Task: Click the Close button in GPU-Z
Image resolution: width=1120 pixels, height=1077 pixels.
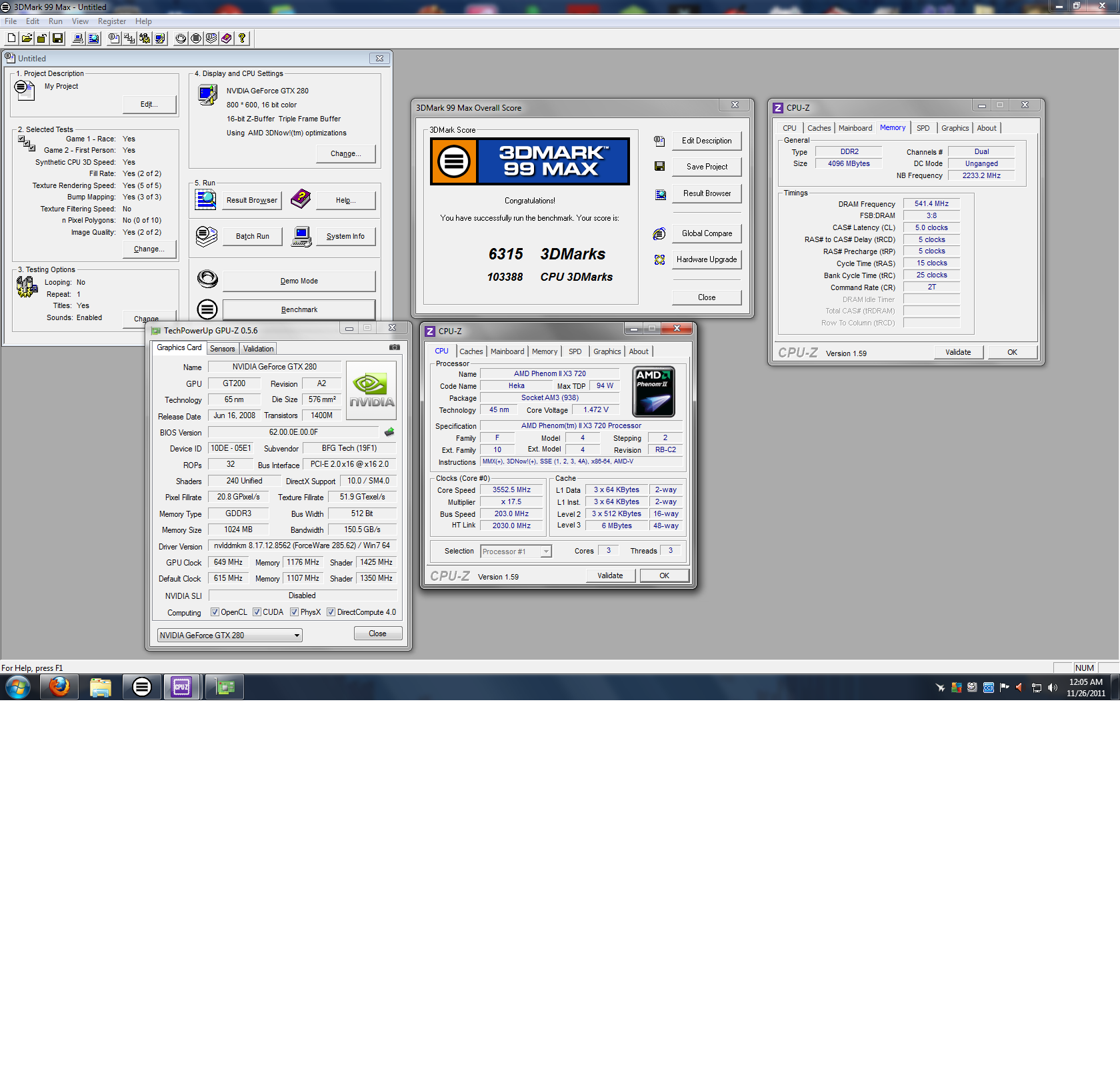Action: tap(377, 634)
